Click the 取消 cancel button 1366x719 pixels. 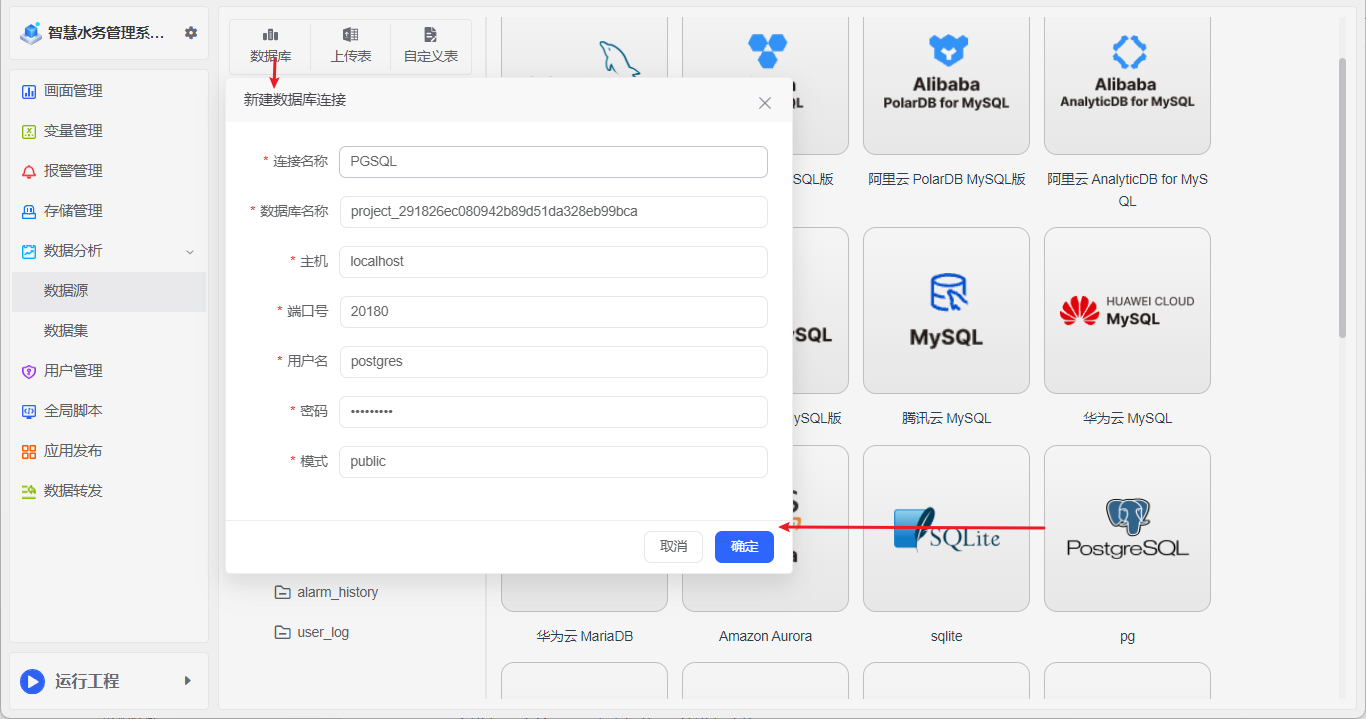point(673,546)
